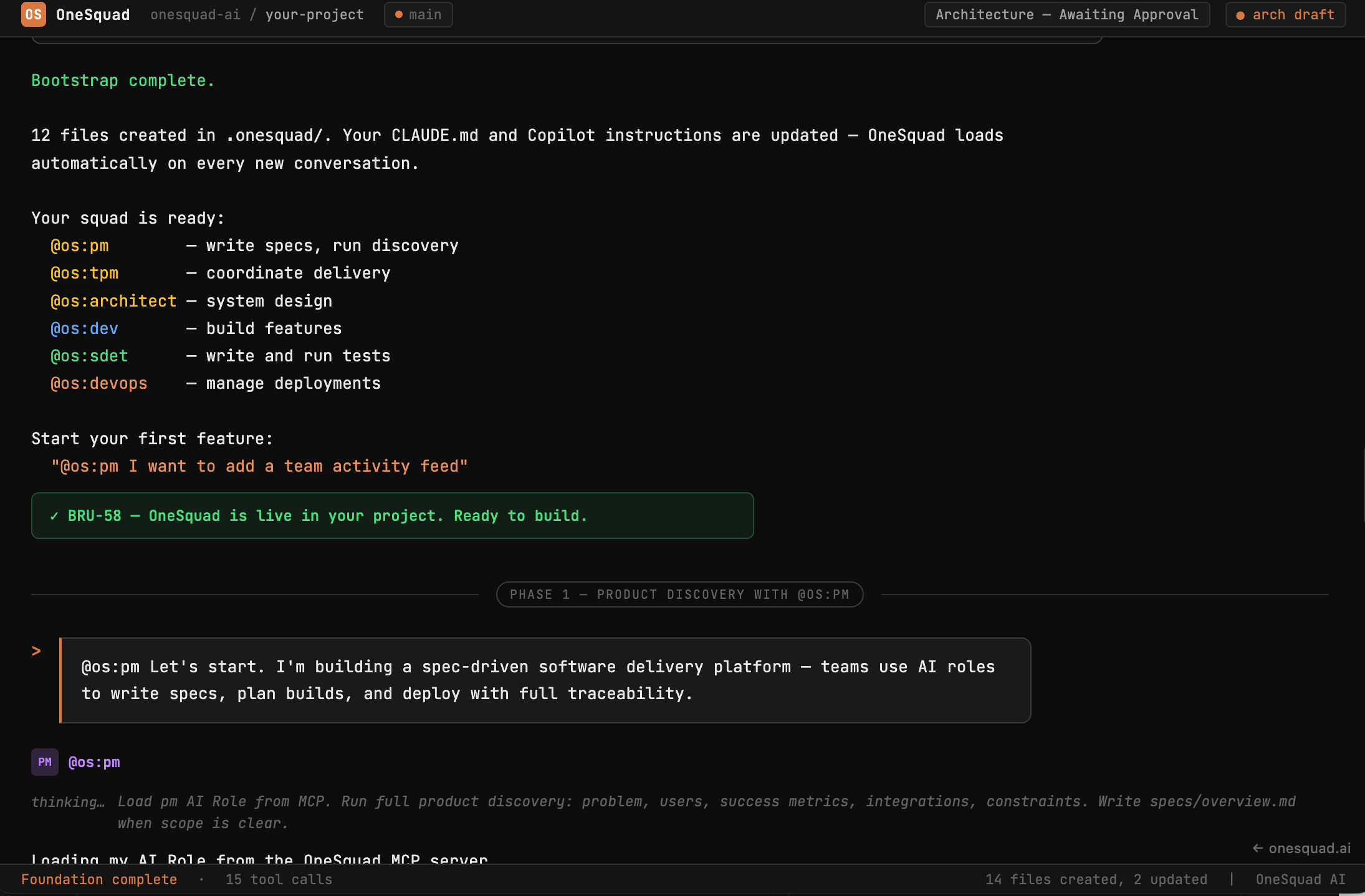Open the main branch selector

(x=418, y=14)
